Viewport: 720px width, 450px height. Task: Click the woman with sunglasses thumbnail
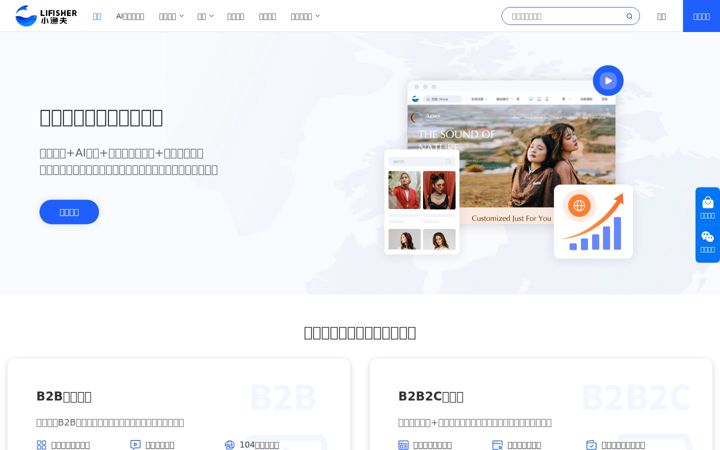[x=439, y=190]
